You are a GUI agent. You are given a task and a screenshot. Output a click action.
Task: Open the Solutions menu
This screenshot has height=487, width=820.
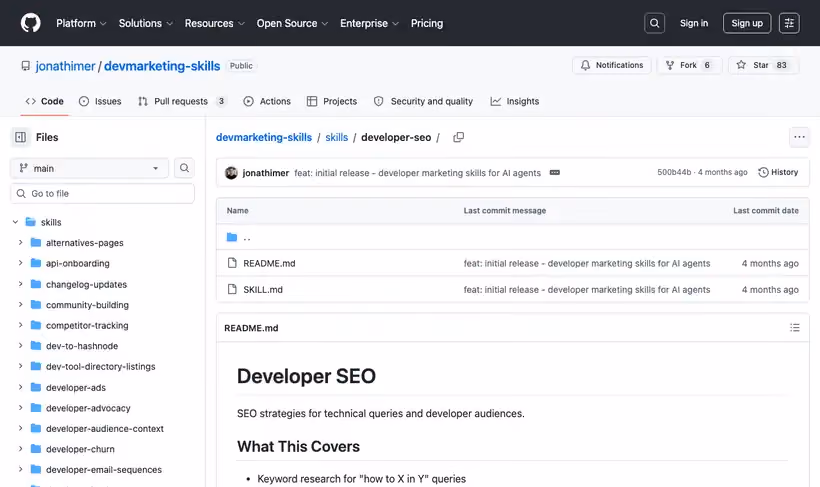tap(145, 23)
